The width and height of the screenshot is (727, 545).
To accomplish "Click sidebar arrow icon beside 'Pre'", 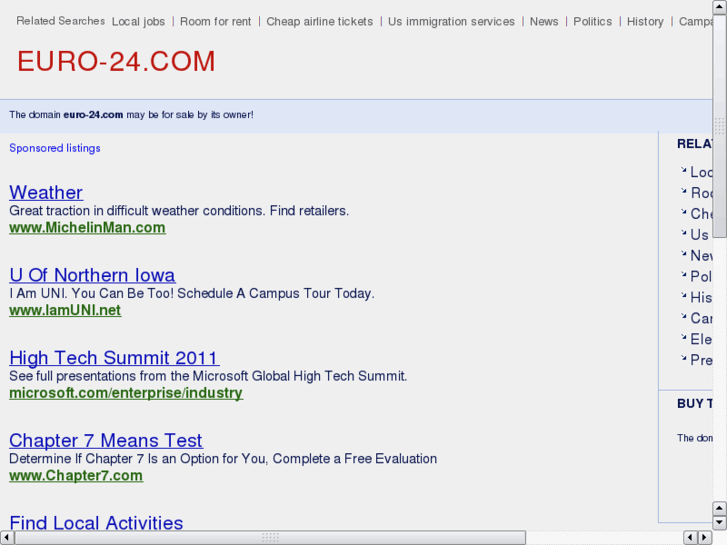I will 683,358.
